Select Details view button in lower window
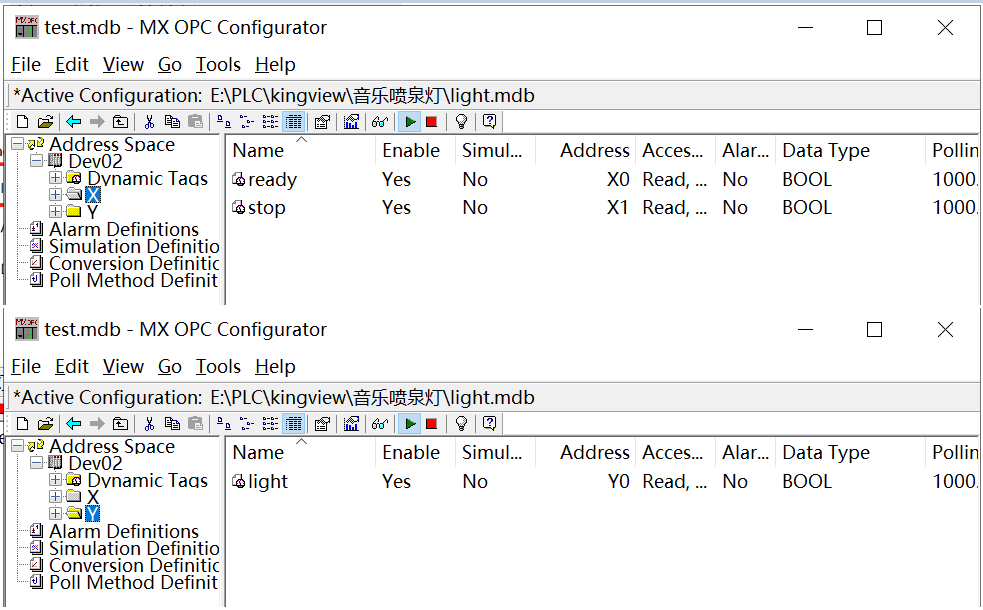The image size is (983, 610). 293,424
